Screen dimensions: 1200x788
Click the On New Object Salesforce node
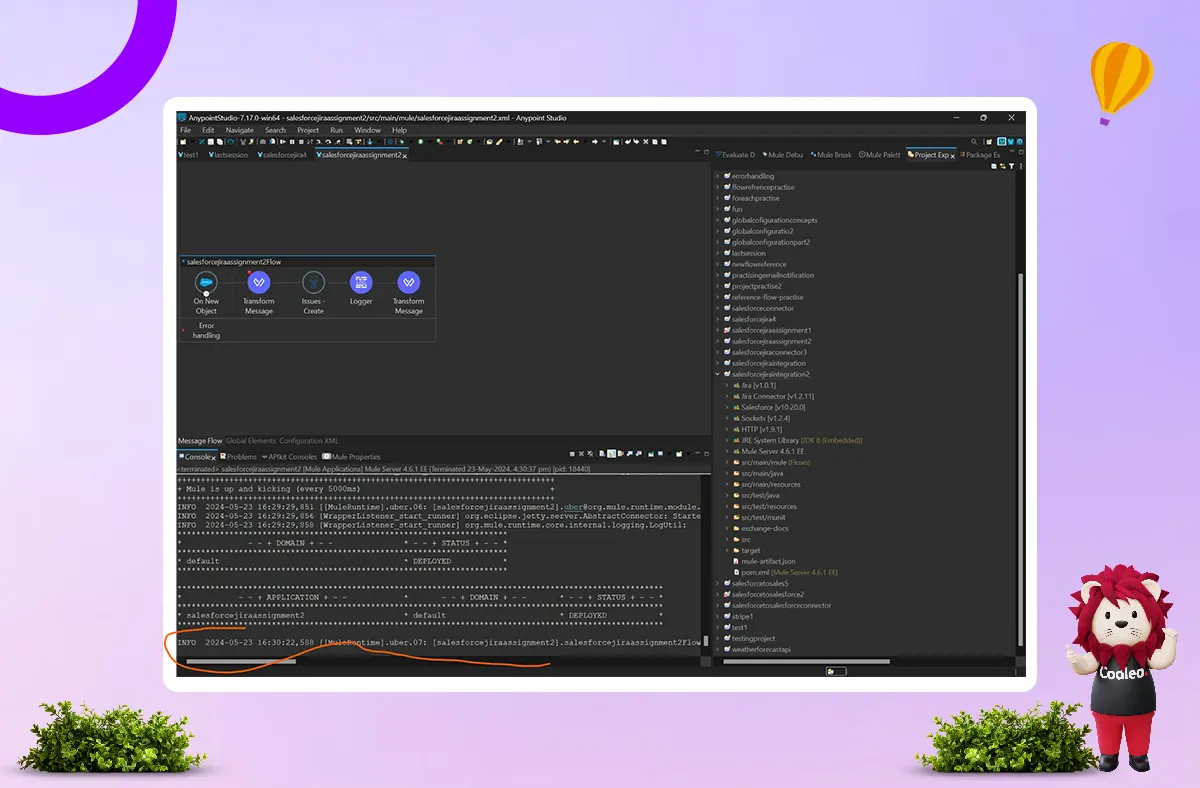(x=206, y=283)
